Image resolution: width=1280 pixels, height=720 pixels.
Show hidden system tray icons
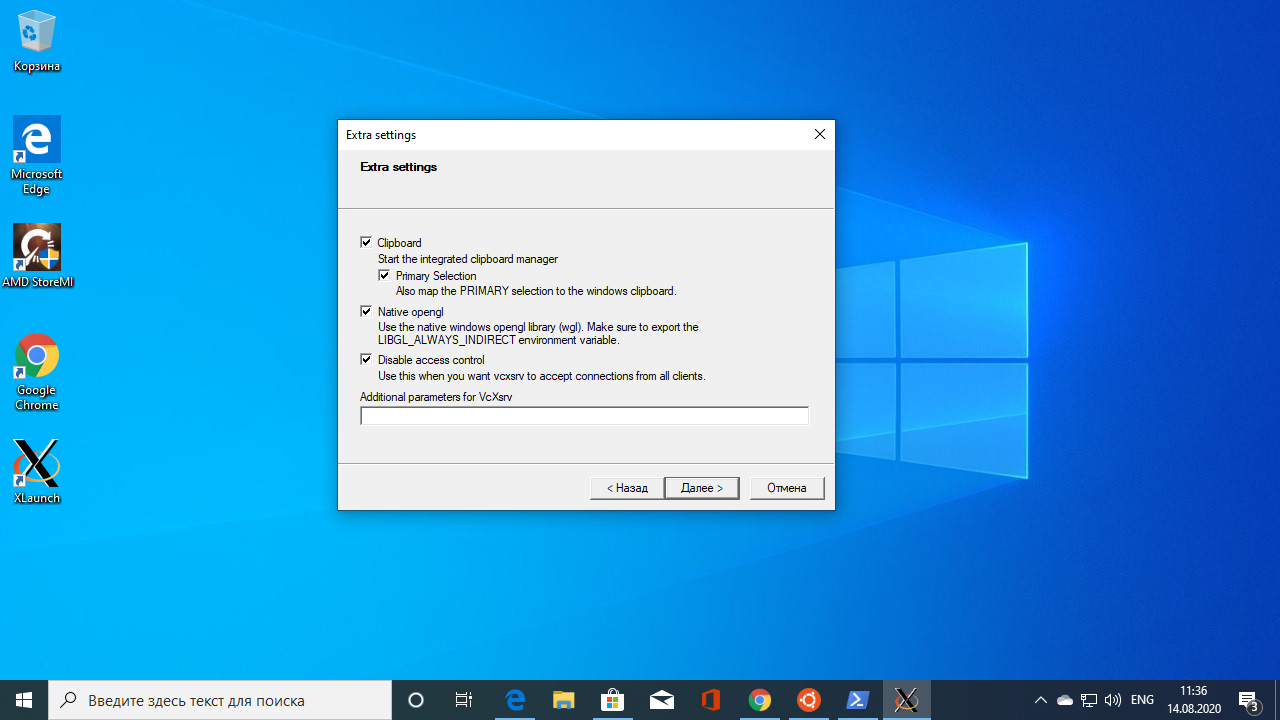[x=1041, y=700]
